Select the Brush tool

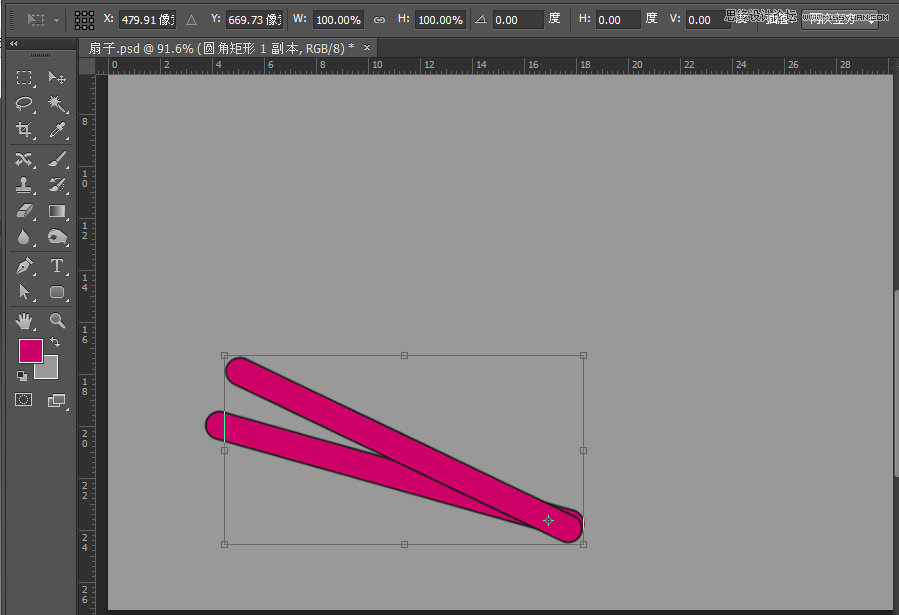click(56, 159)
